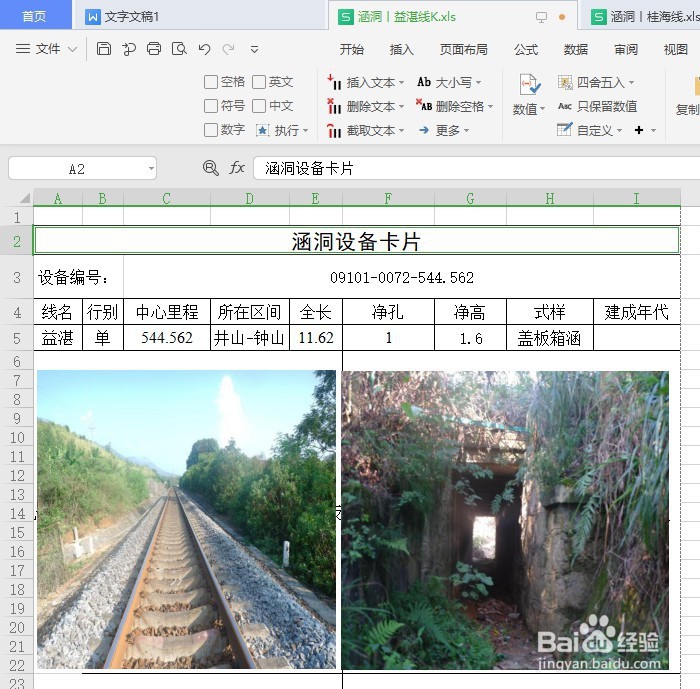Click 只保留数值 keep values only
This screenshot has width=700, height=689.
(x=597, y=106)
